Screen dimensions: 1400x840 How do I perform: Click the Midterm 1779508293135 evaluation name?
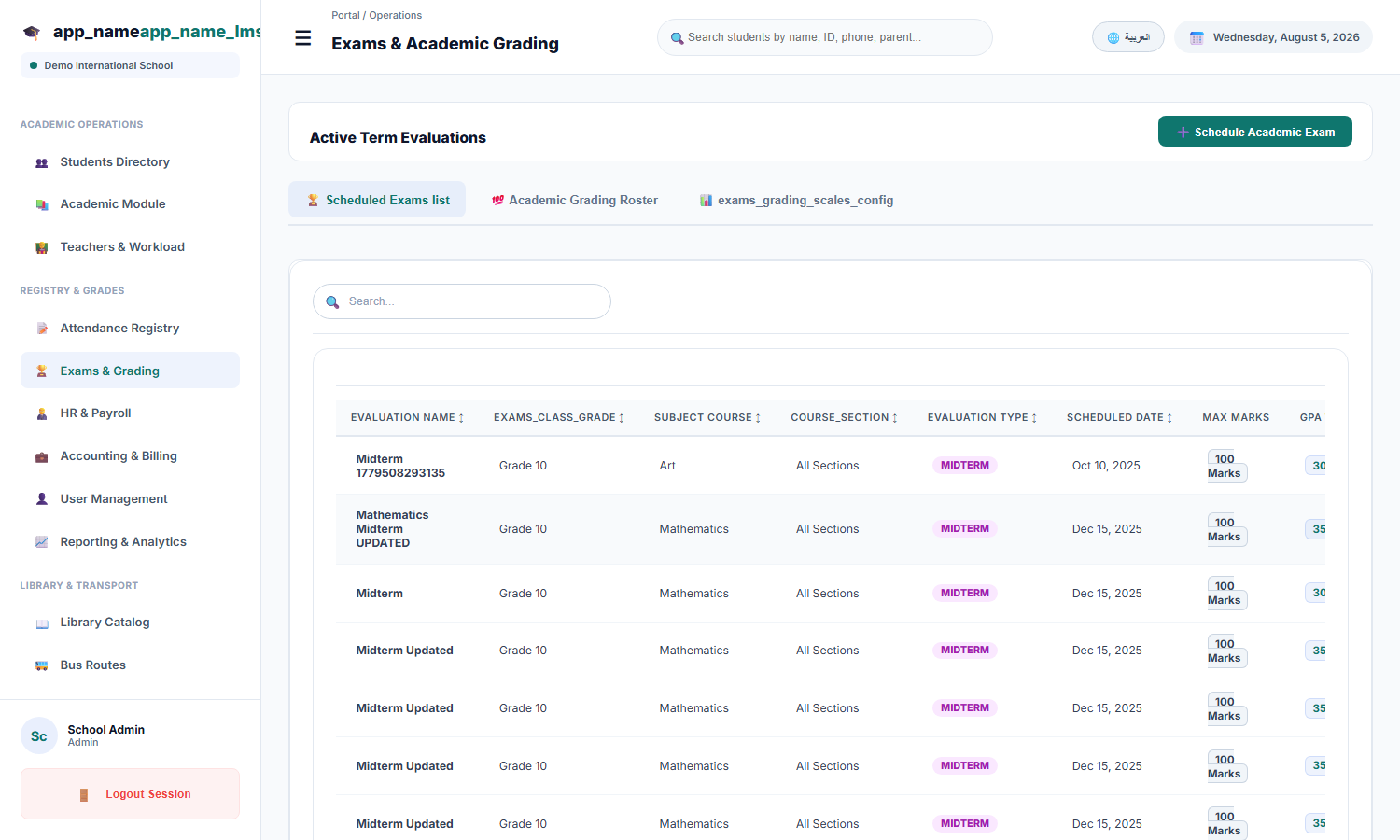tap(400, 466)
